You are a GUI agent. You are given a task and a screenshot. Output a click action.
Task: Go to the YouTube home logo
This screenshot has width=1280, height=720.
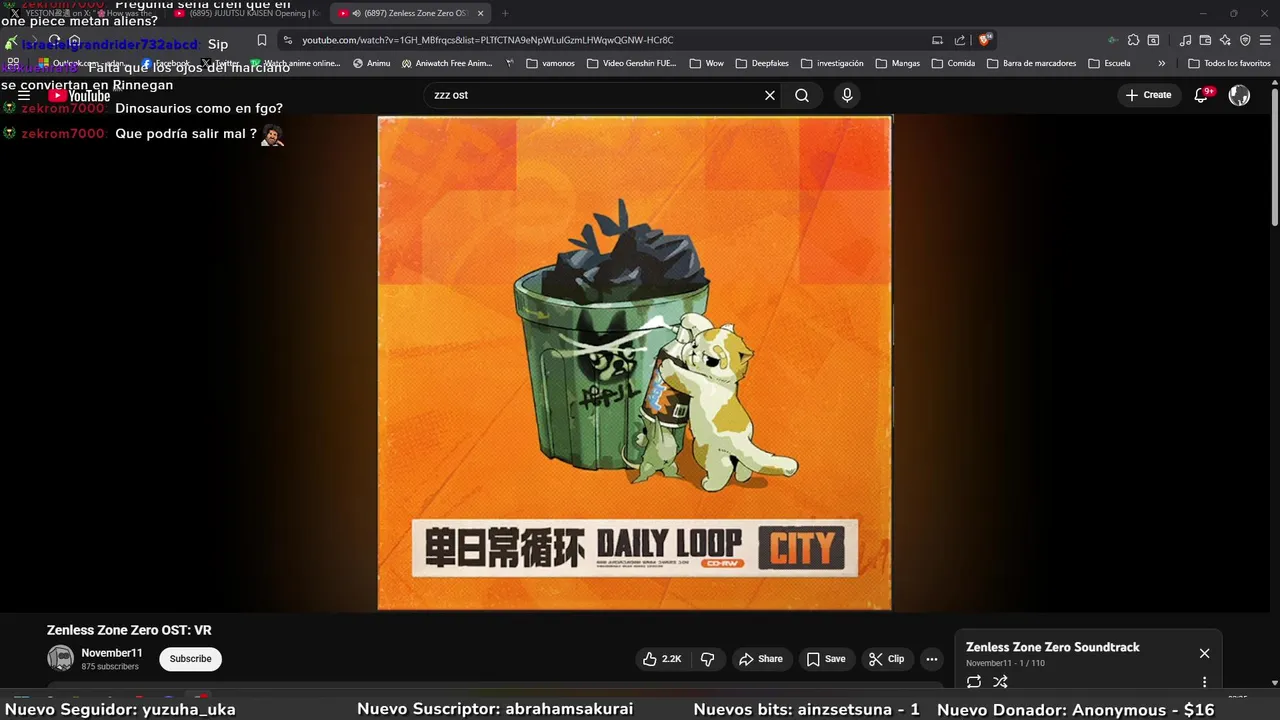pyautogui.click(x=80, y=96)
